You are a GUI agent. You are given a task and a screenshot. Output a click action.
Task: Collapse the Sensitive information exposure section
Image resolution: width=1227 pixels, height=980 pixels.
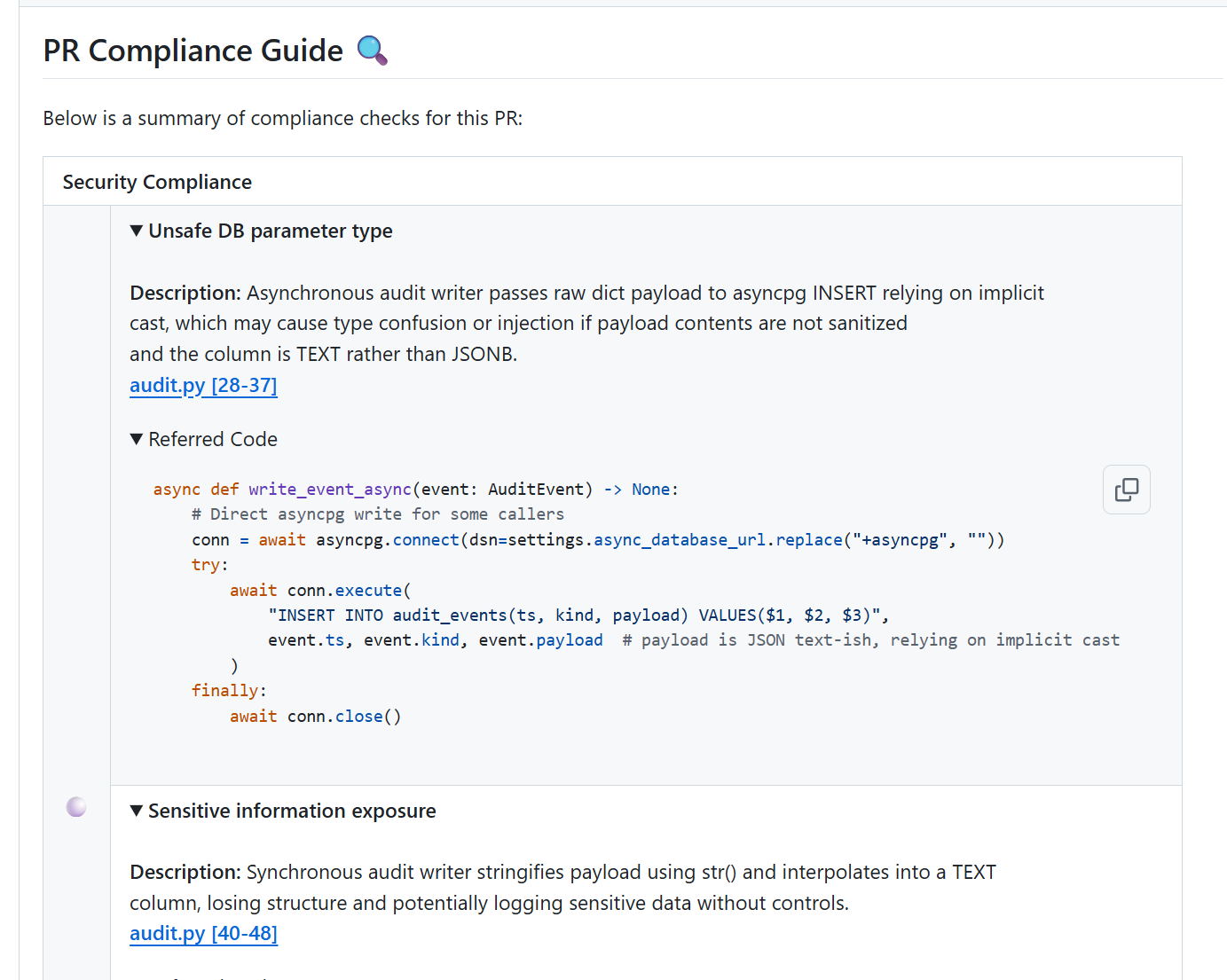[x=137, y=811]
